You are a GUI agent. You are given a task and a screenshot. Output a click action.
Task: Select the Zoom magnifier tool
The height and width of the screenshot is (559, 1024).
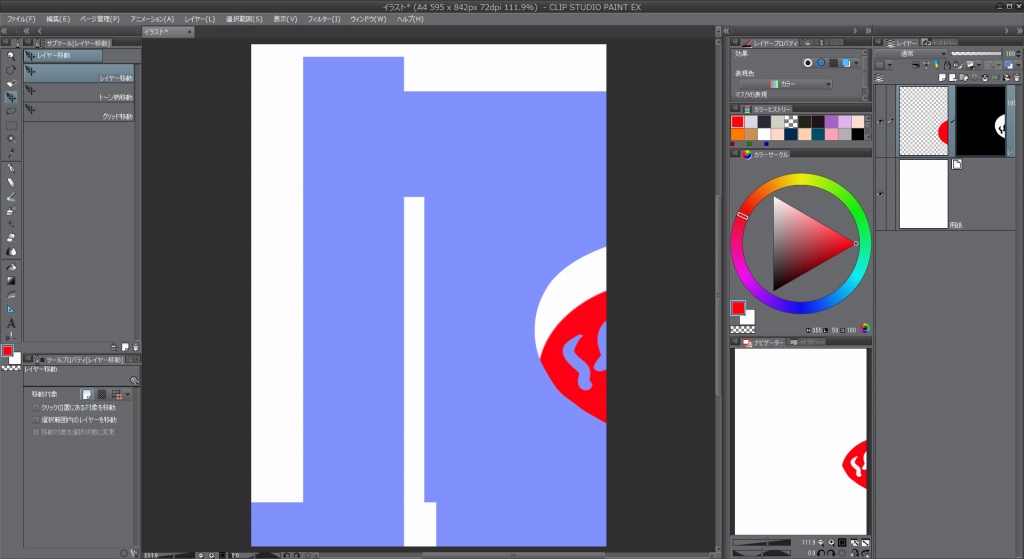(11, 56)
